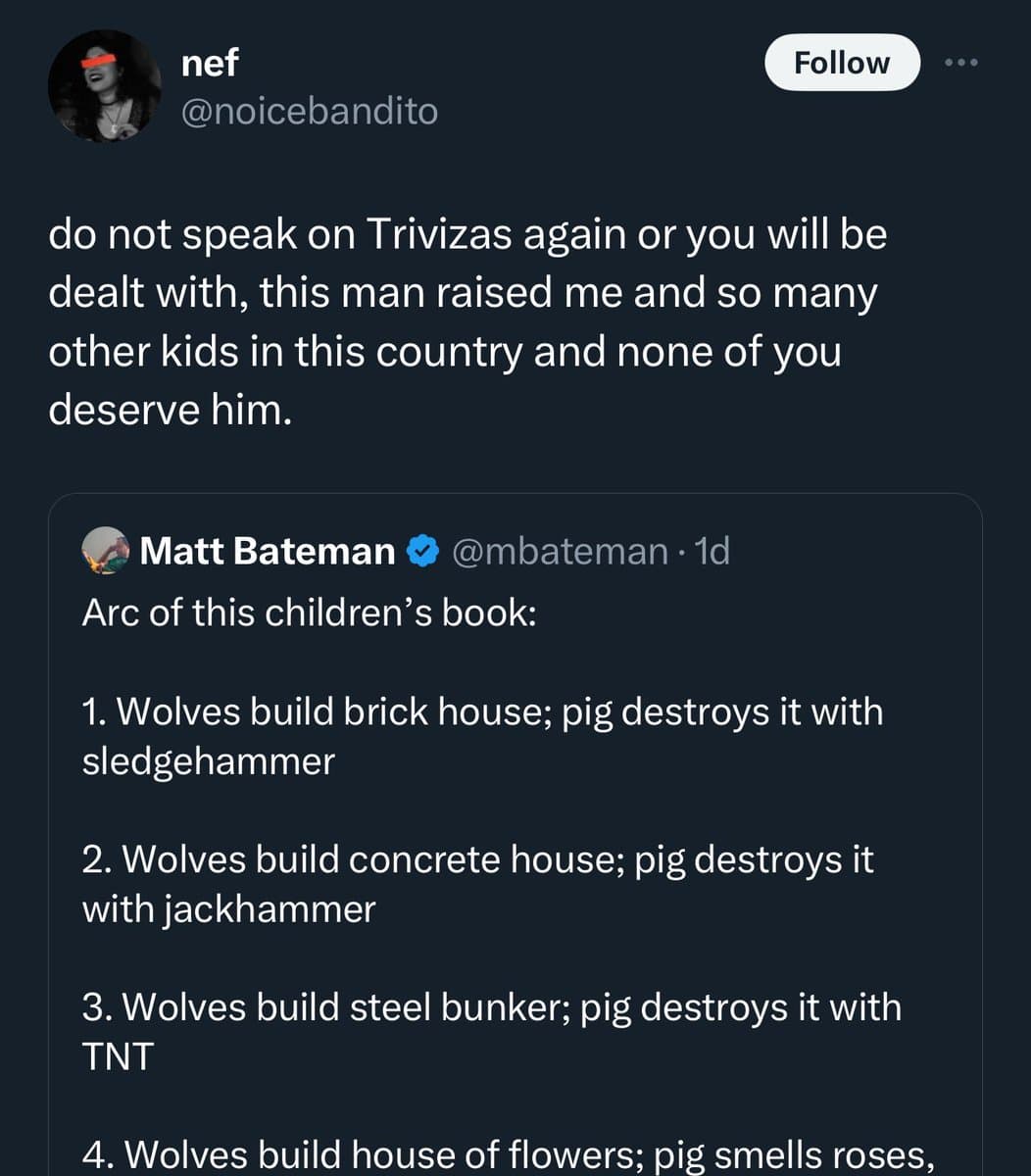The image size is (1031, 1176).
Task: Open nef's profile picture
Action: click(x=104, y=86)
